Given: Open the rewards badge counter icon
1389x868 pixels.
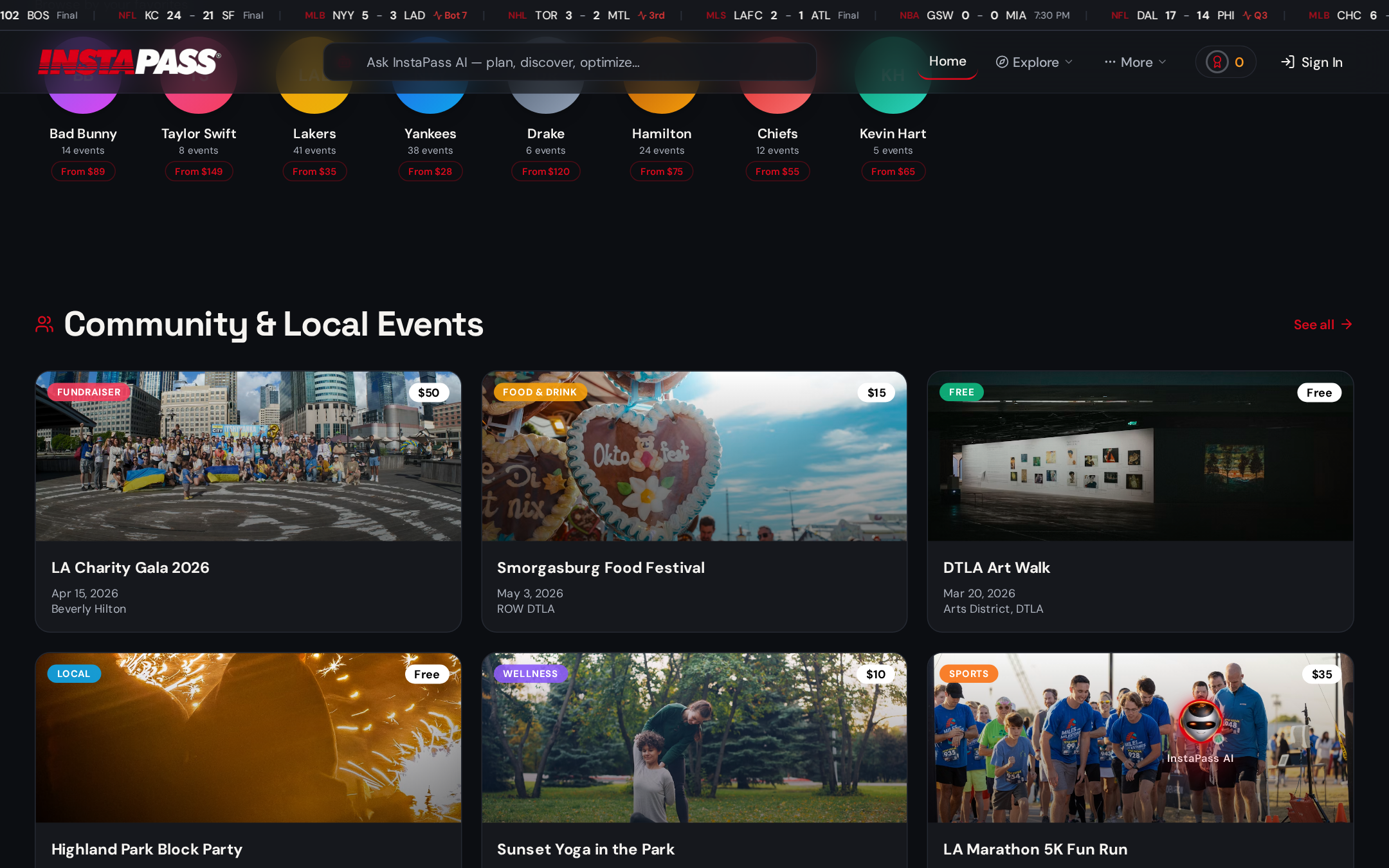Looking at the screenshot, I should pyautogui.click(x=1217, y=62).
